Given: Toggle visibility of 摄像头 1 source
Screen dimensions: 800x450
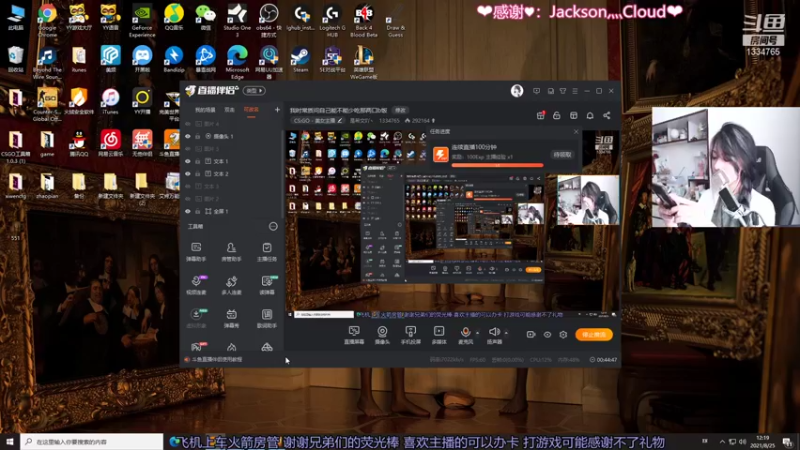Looking at the screenshot, I should [188, 136].
